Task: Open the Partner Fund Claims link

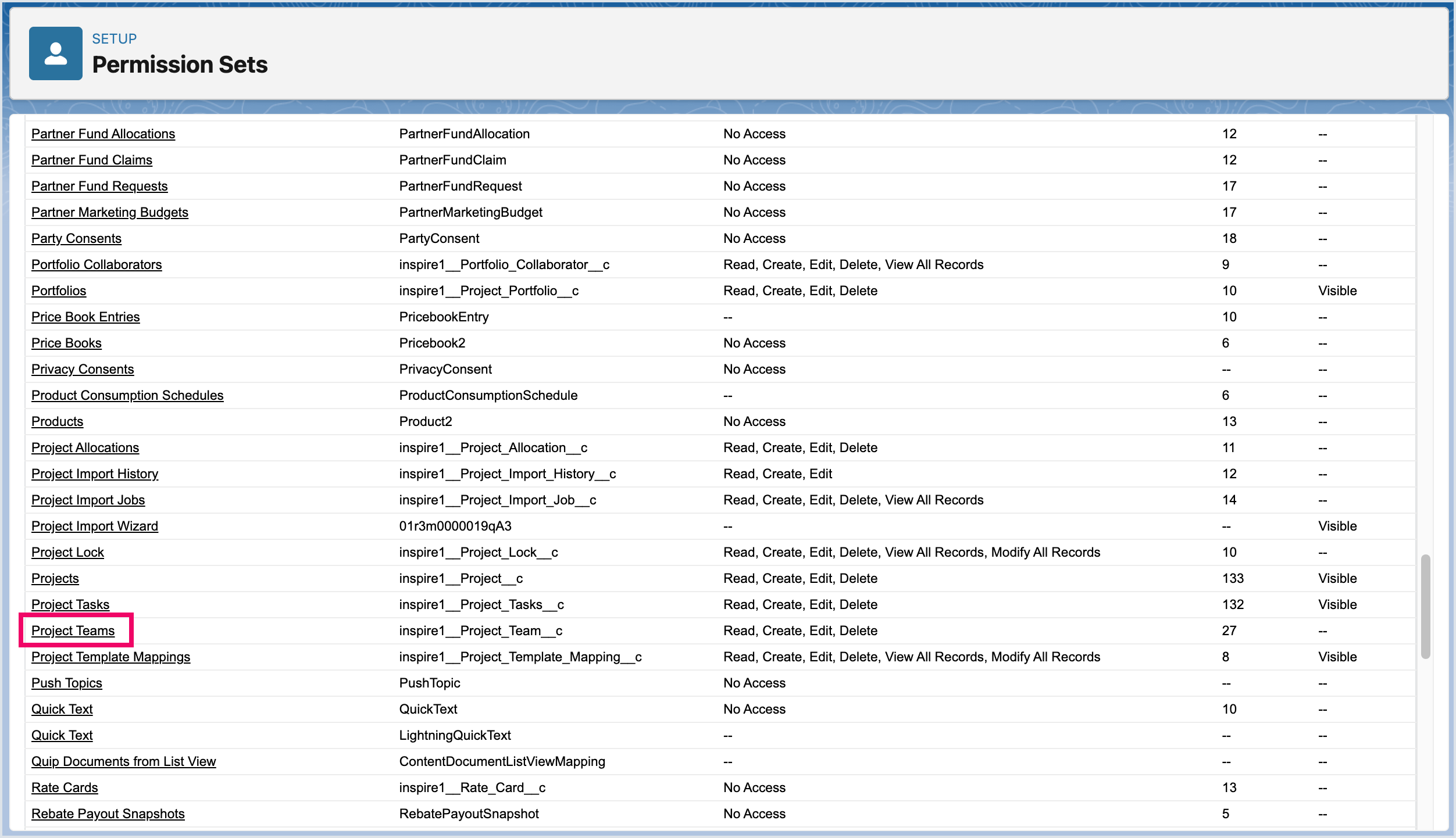Action: click(92, 160)
